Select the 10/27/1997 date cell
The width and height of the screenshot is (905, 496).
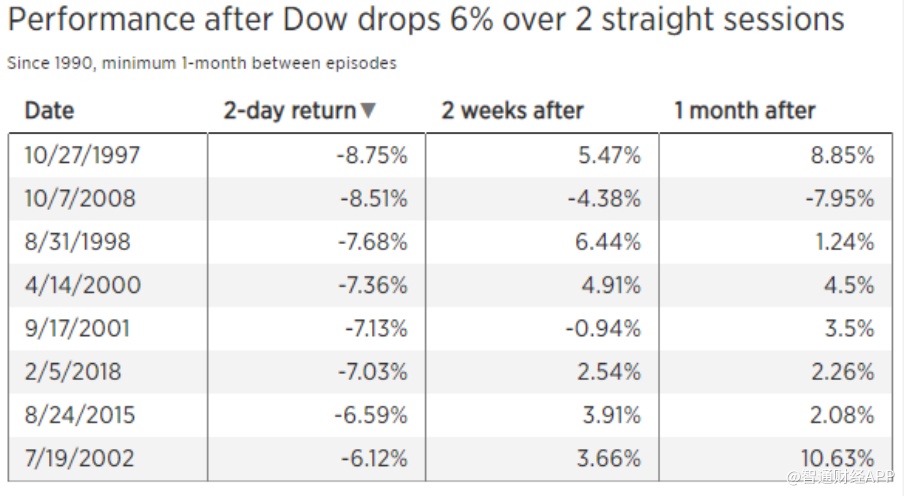tap(83, 155)
